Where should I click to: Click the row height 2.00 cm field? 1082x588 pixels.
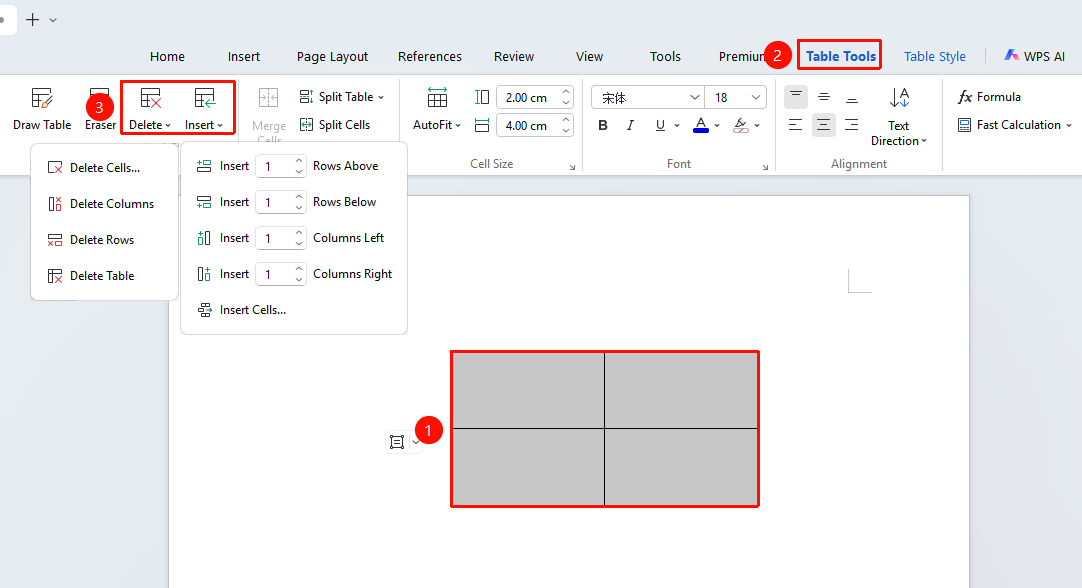[534, 97]
